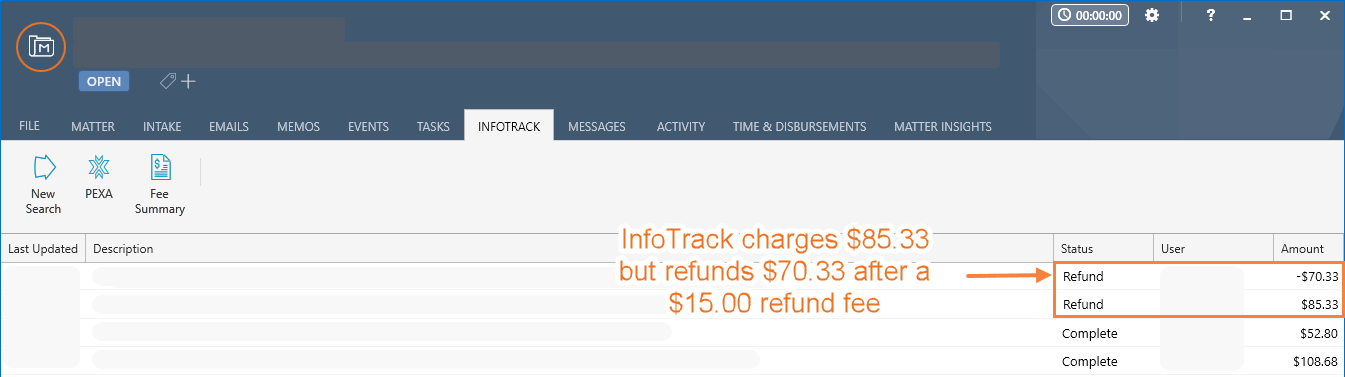
Task: Go to the TIME & DISBURSEMENTS tab
Action: (799, 126)
